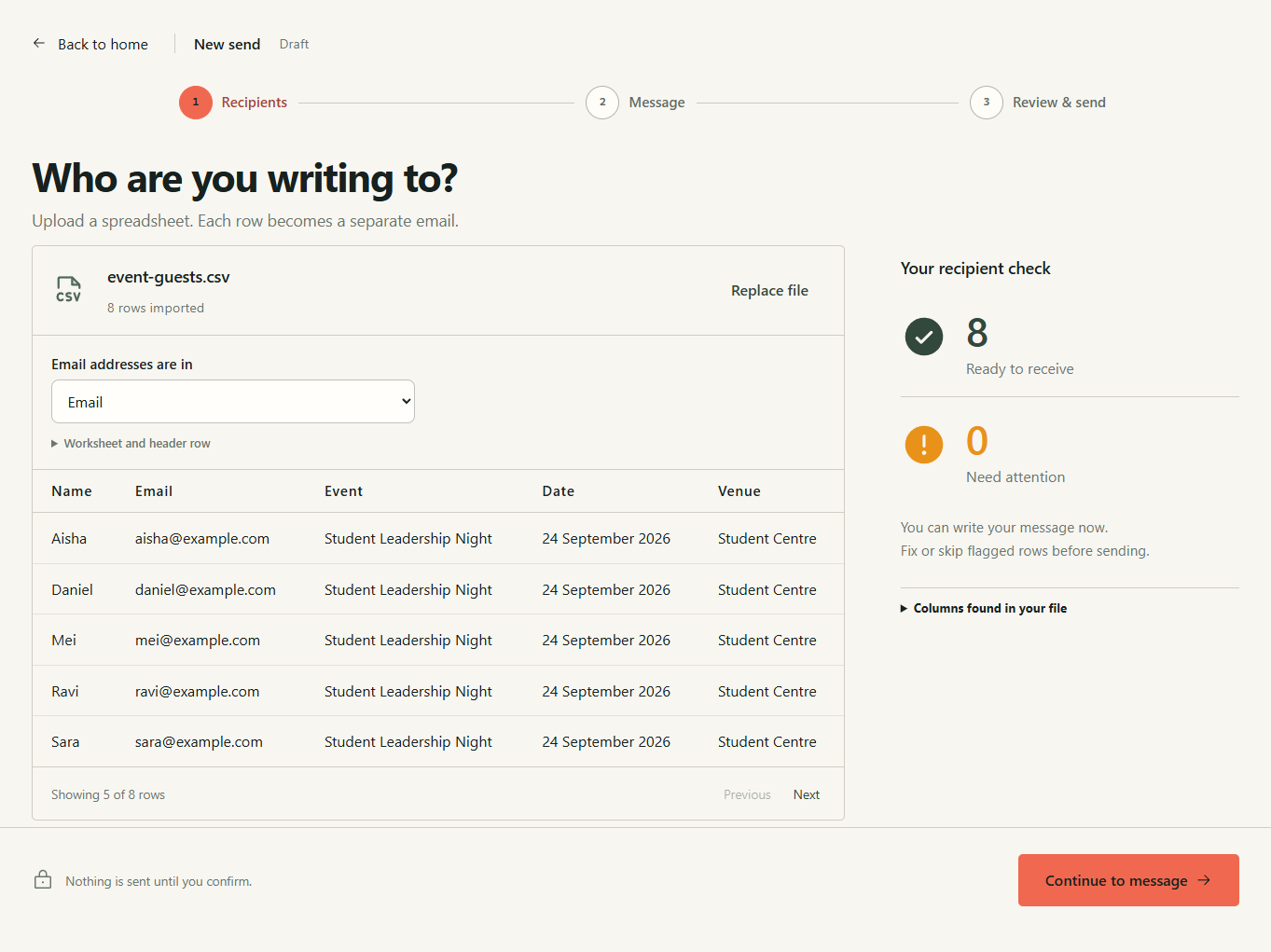Click the Need attention count 0
The image size is (1271, 952).
click(977, 441)
